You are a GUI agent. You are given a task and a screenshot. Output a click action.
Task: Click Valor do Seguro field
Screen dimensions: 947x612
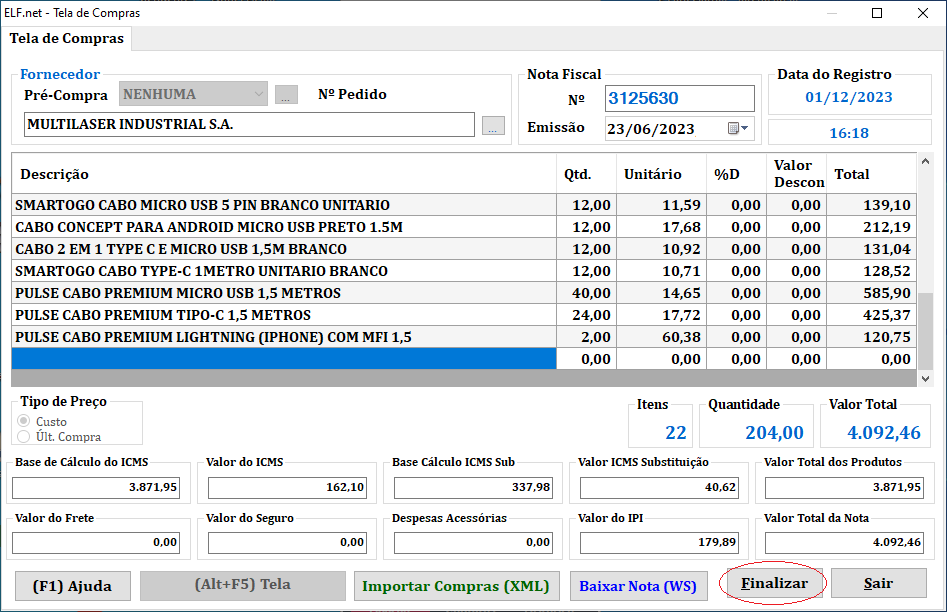pos(287,543)
